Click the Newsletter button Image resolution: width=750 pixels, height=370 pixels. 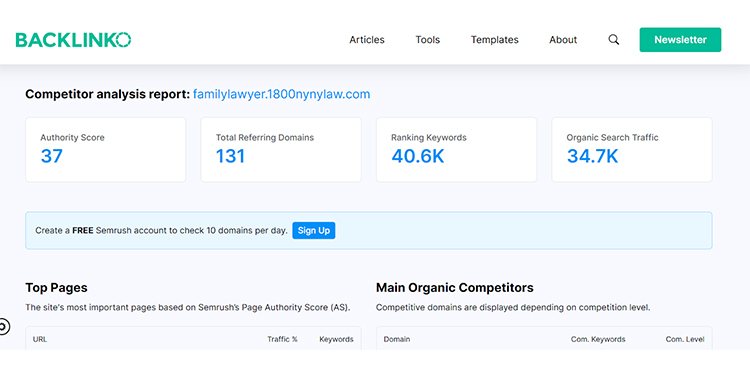(680, 40)
